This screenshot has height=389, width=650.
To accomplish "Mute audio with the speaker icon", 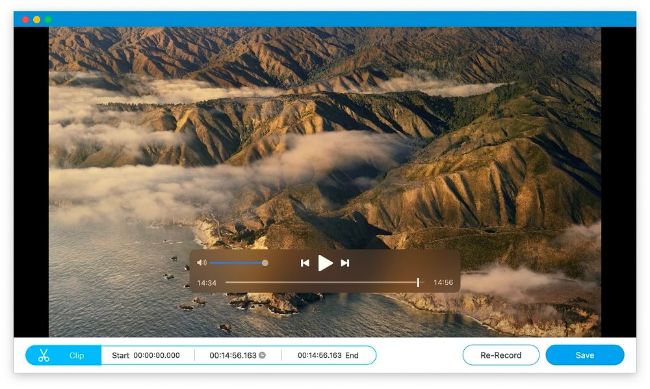I will click(202, 263).
